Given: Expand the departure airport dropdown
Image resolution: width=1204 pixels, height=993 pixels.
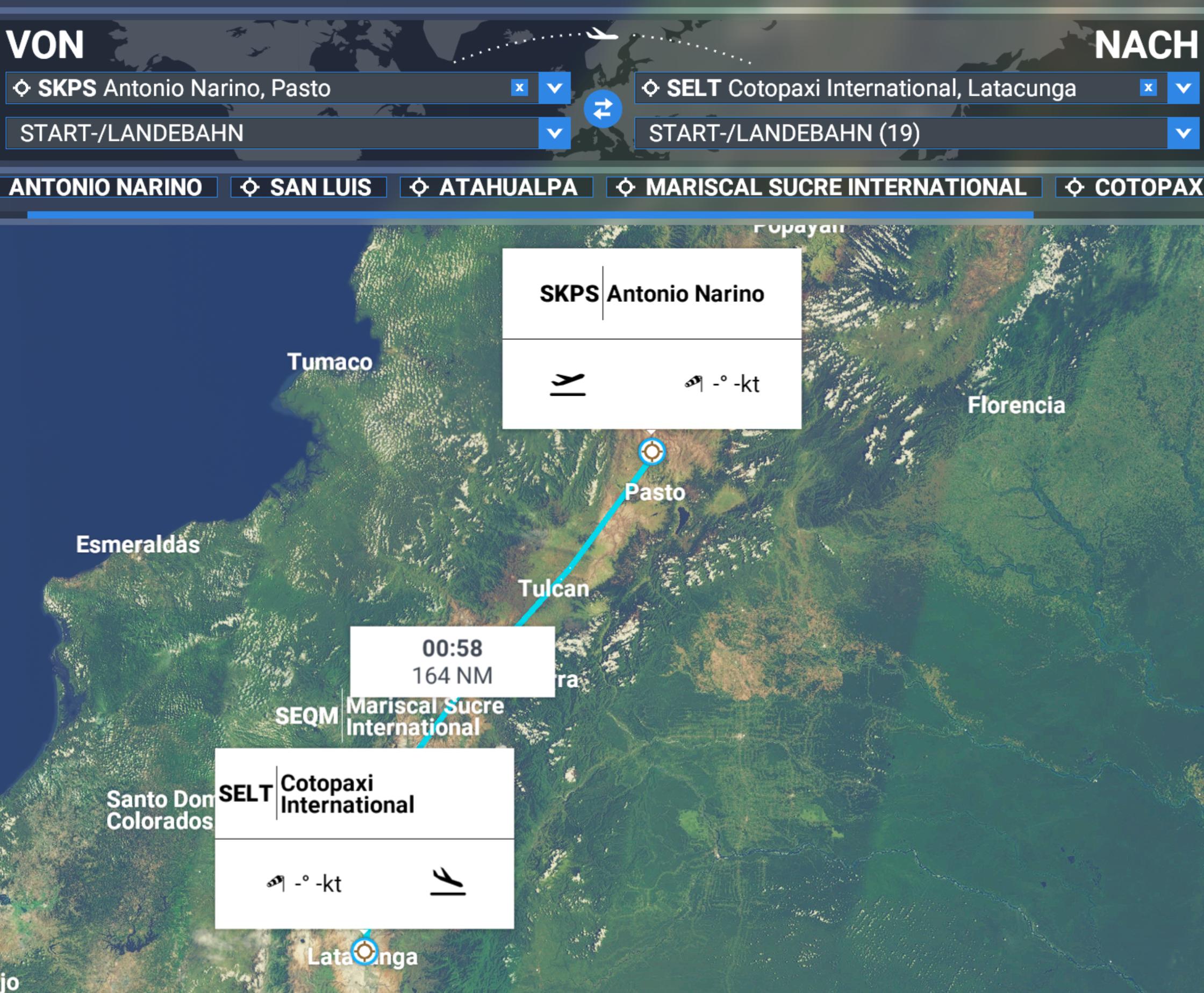Looking at the screenshot, I should tap(554, 88).
